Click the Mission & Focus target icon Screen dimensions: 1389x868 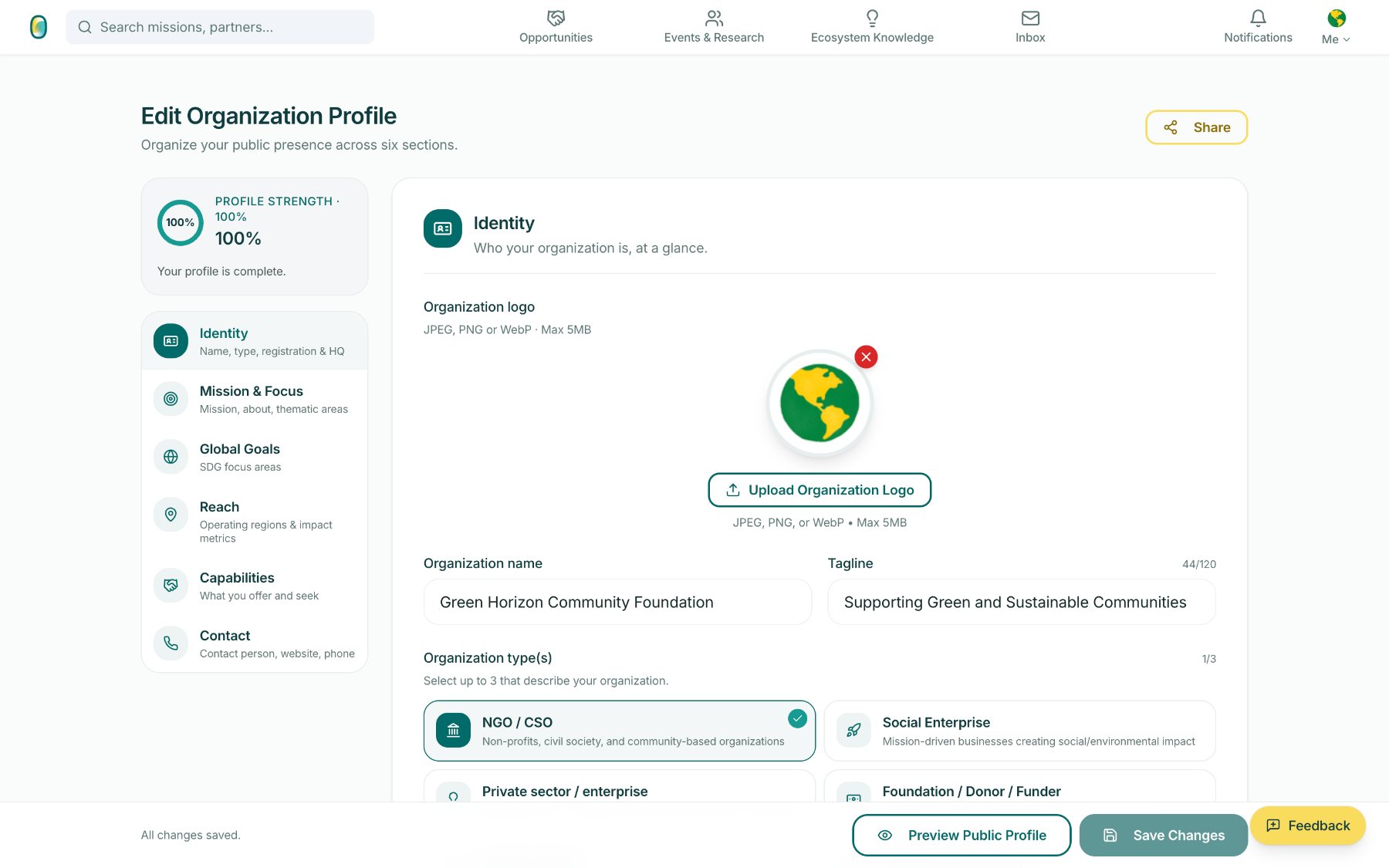(x=171, y=399)
